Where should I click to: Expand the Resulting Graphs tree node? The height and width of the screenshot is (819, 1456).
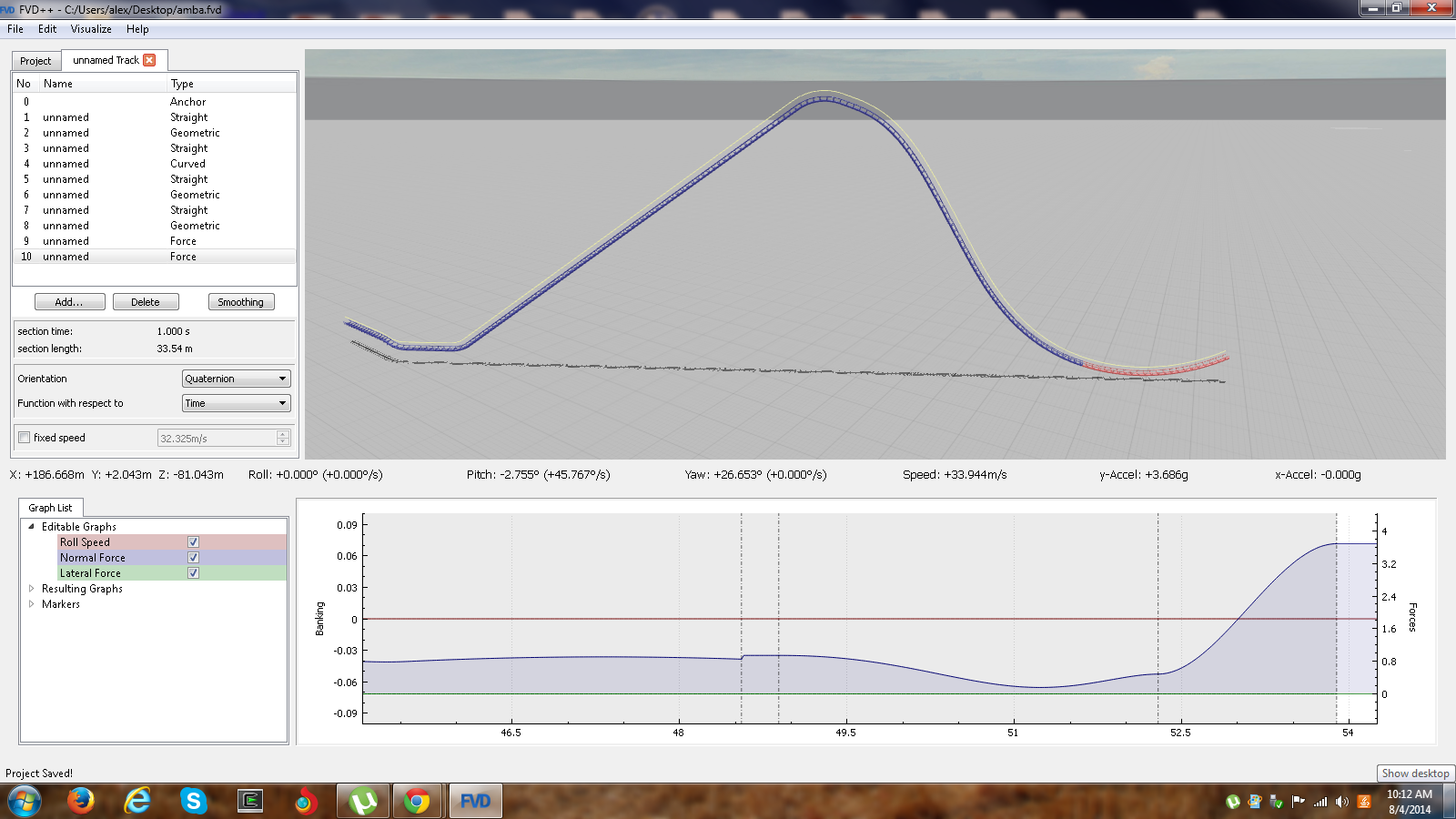[x=32, y=589]
